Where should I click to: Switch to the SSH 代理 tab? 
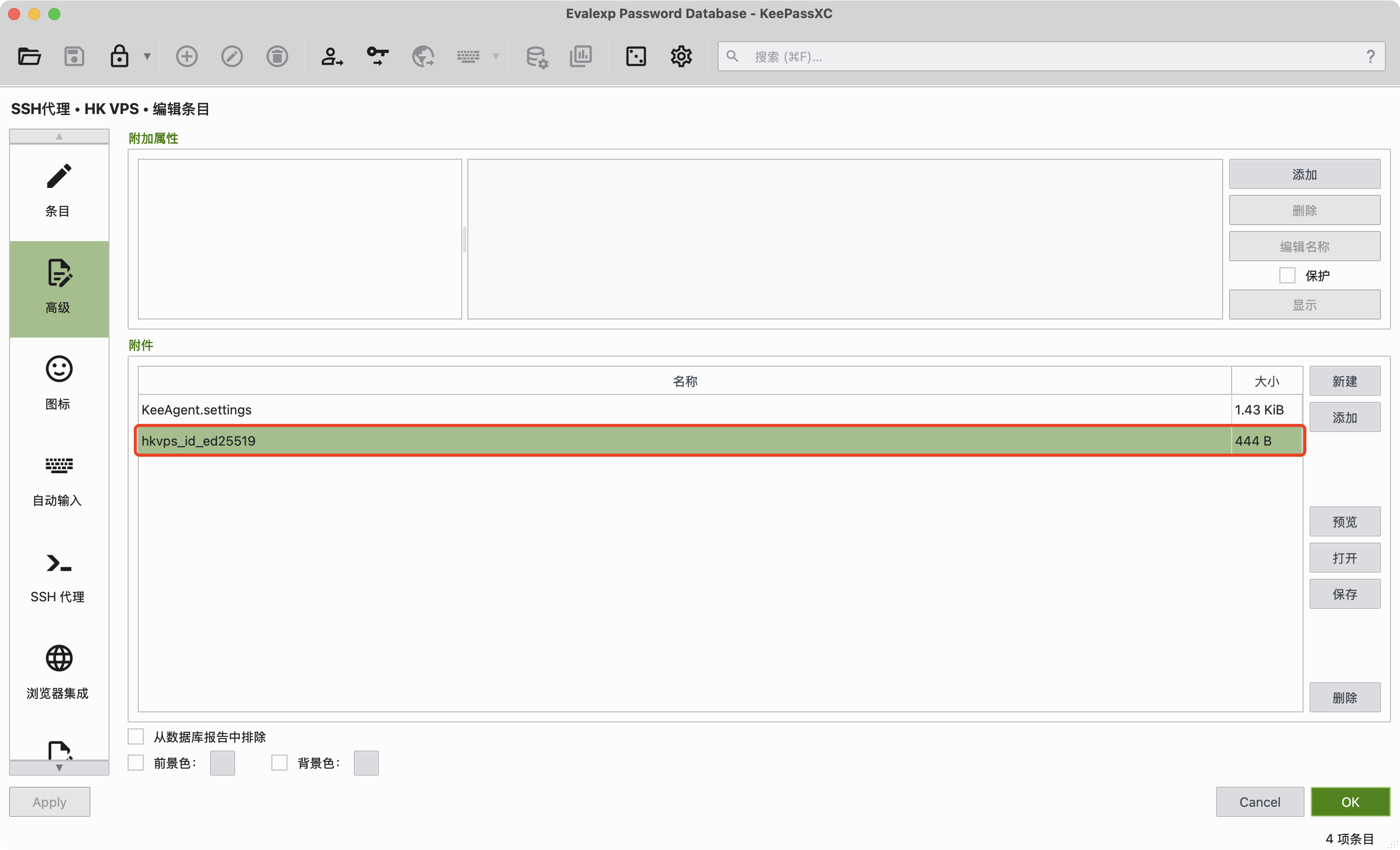pos(58,577)
